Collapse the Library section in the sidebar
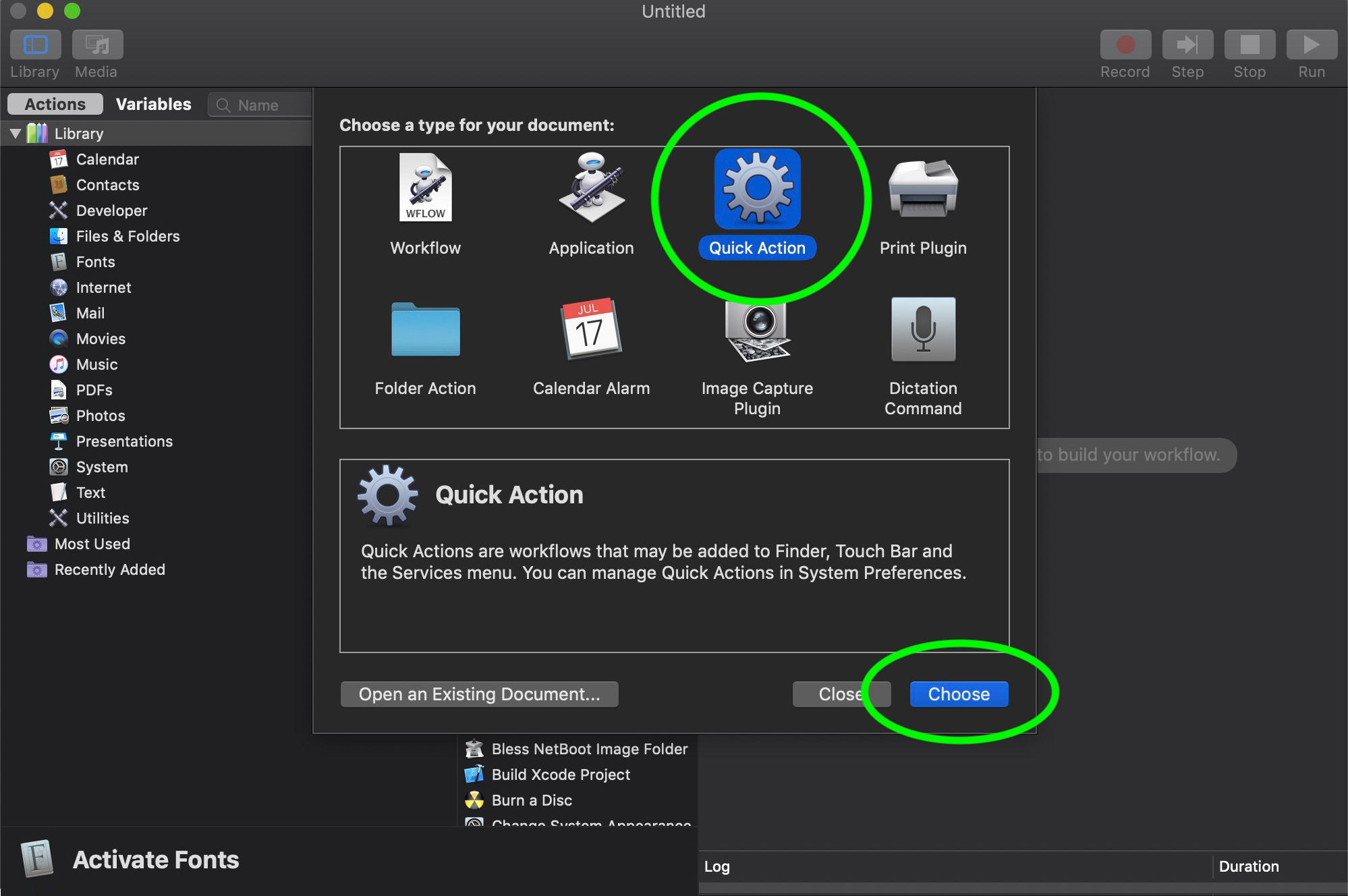This screenshot has width=1348, height=896. [16, 133]
